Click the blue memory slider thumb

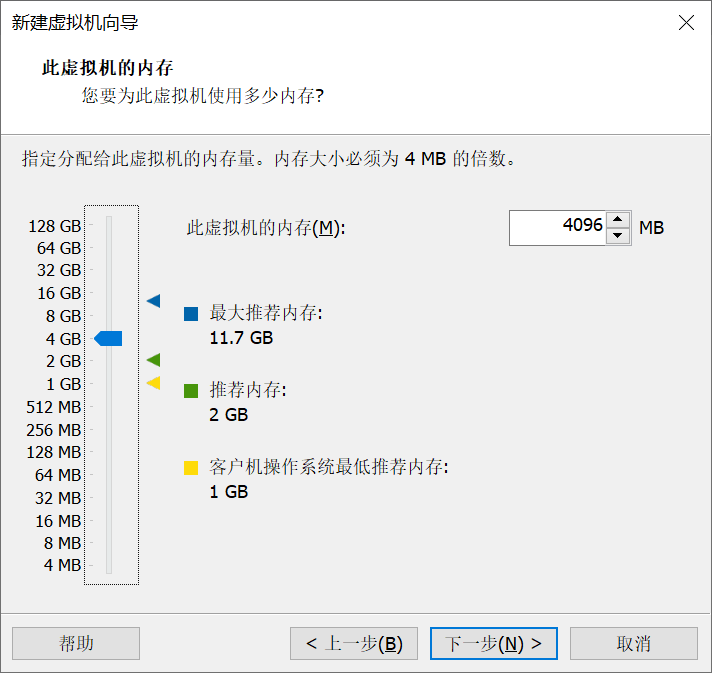[x=108, y=339]
